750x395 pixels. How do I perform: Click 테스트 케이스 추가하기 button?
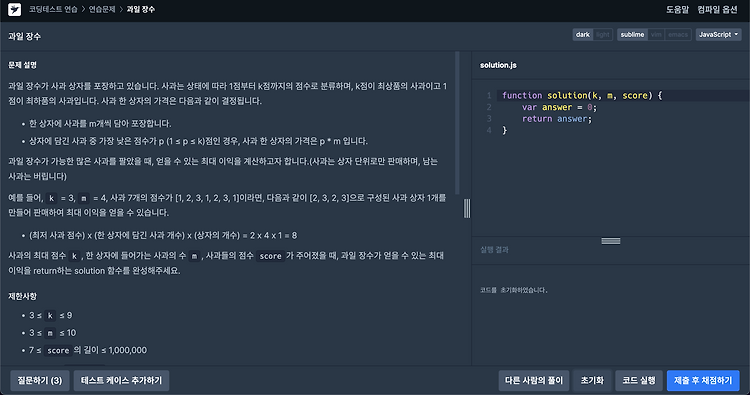click(x=121, y=381)
